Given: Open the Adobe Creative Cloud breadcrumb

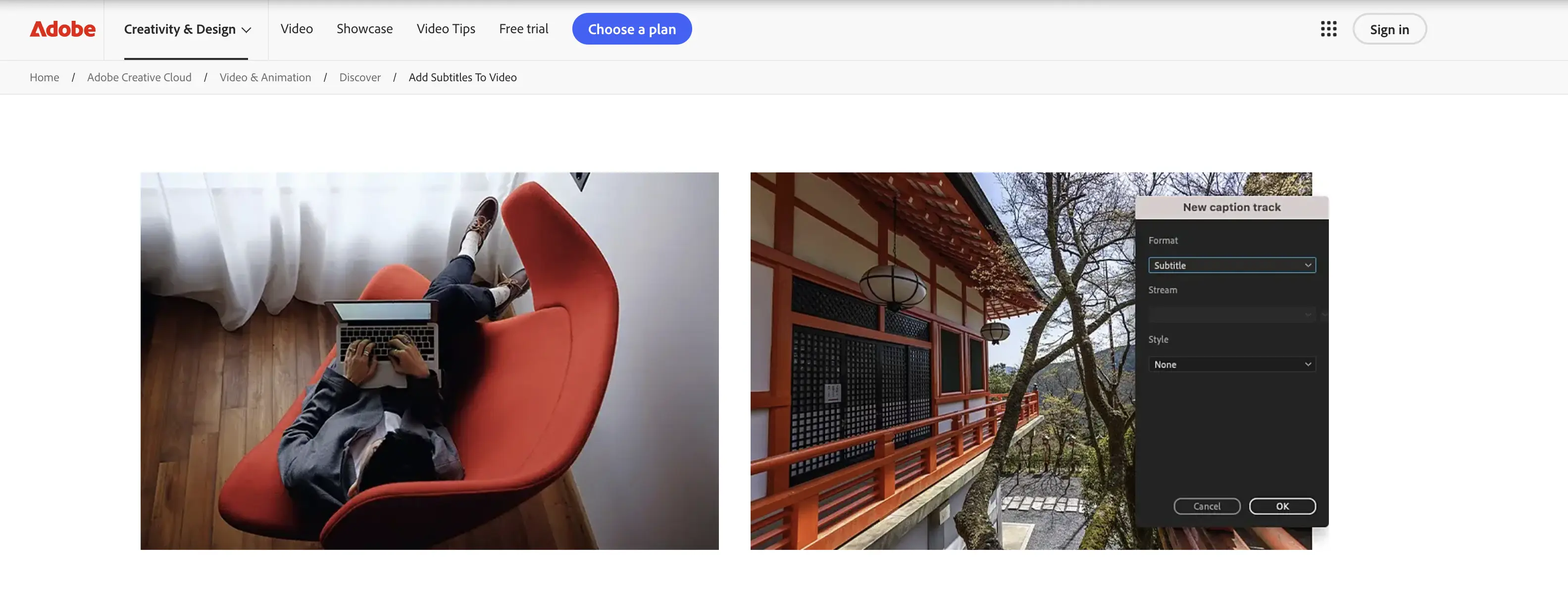Looking at the screenshot, I should coord(139,77).
